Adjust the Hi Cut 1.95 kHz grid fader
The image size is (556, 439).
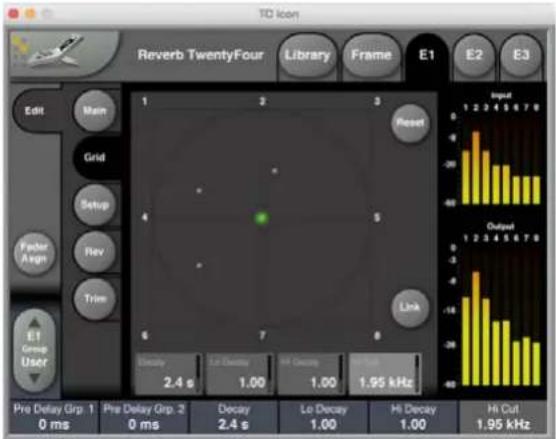click(x=385, y=374)
